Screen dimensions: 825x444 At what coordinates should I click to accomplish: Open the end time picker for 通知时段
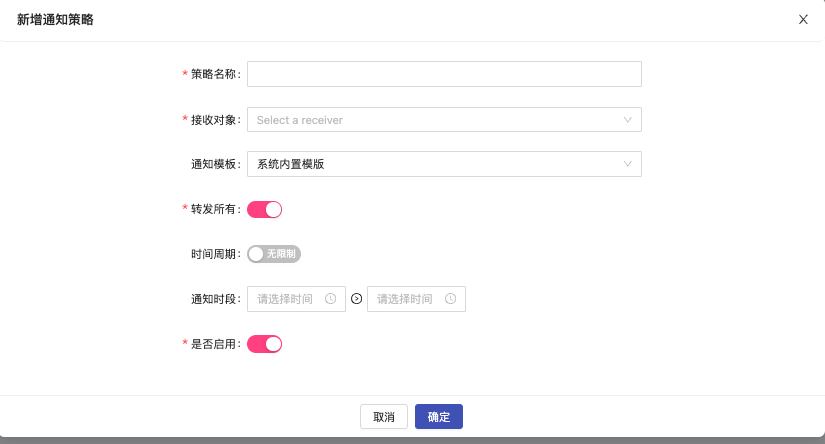tap(408, 299)
